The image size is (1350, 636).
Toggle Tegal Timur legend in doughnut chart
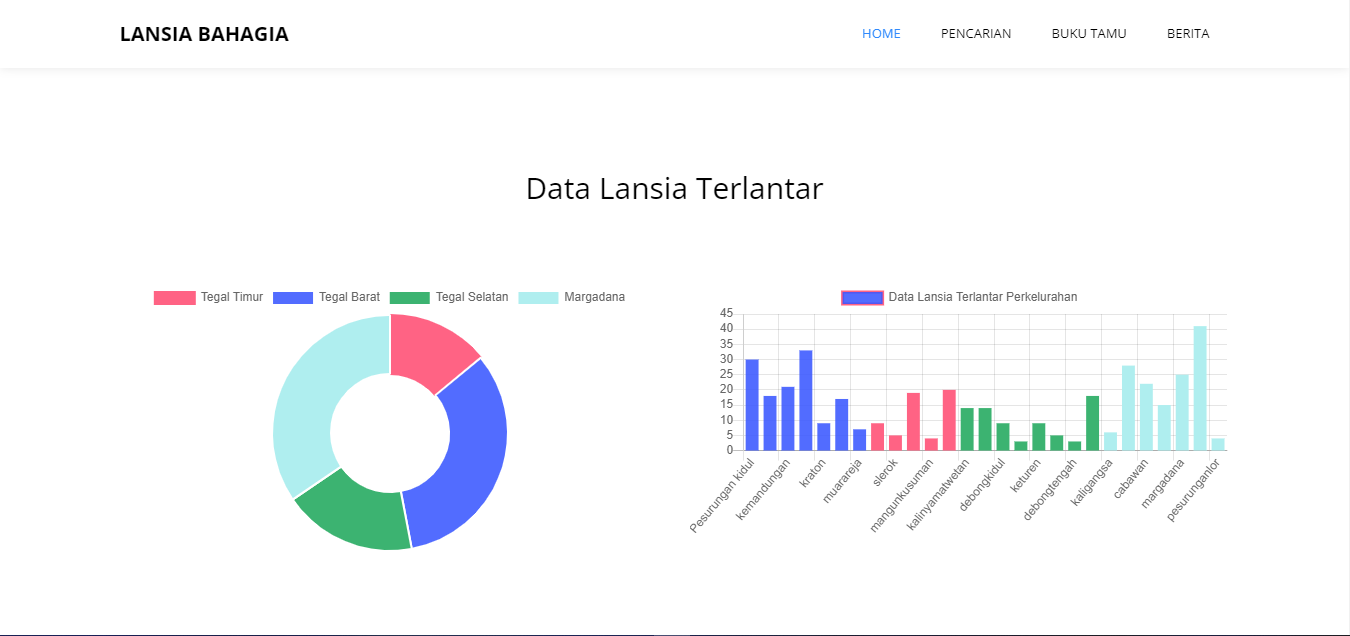pos(208,297)
